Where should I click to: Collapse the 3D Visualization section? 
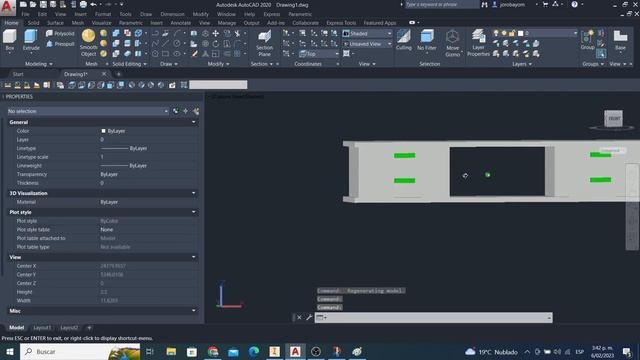tap(193, 193)
